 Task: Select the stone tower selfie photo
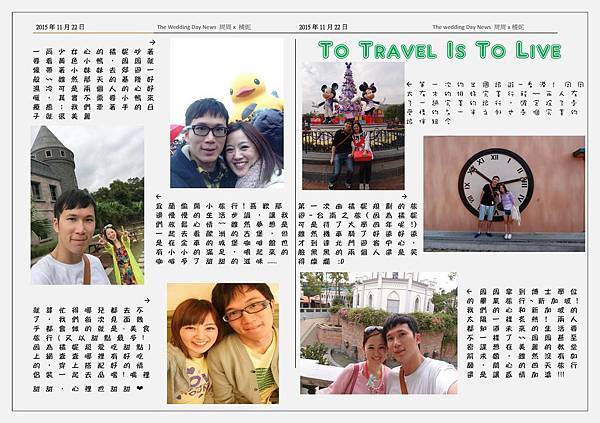click(87, 205)
